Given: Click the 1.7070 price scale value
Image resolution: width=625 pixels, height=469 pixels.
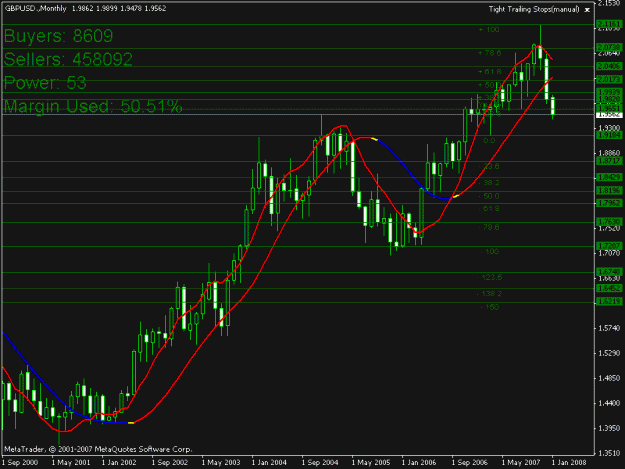Looking at the screenshot, I should (x=609, y=253).
